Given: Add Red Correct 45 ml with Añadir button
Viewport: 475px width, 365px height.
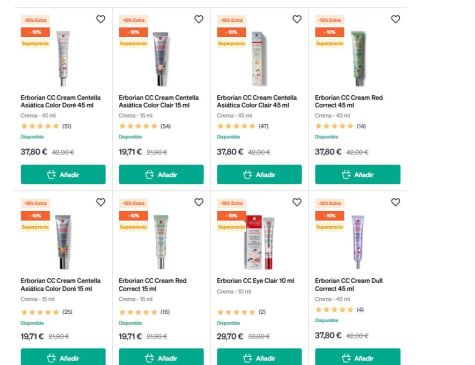Looking at the screenshot, I should (358, 174).
